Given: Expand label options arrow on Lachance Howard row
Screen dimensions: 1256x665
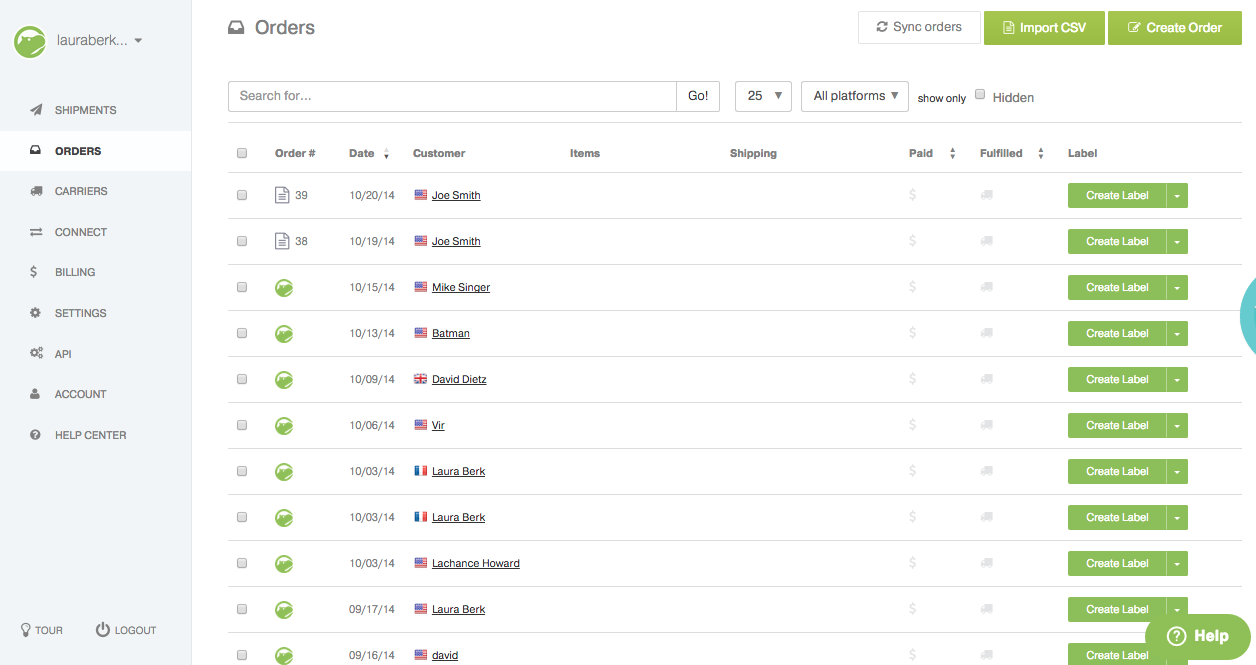Looking at the screenshot, I should coord(1177,563).
